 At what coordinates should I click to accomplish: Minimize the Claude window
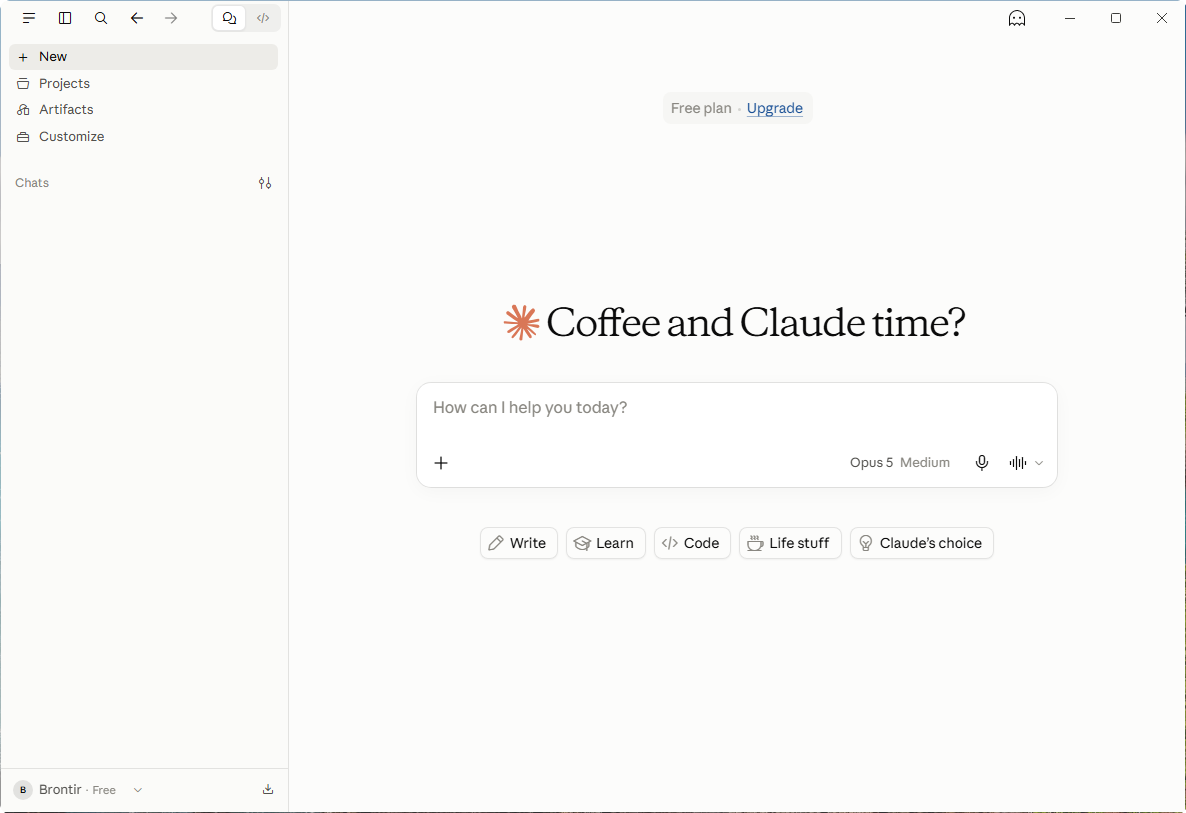tap(1070, 18)
